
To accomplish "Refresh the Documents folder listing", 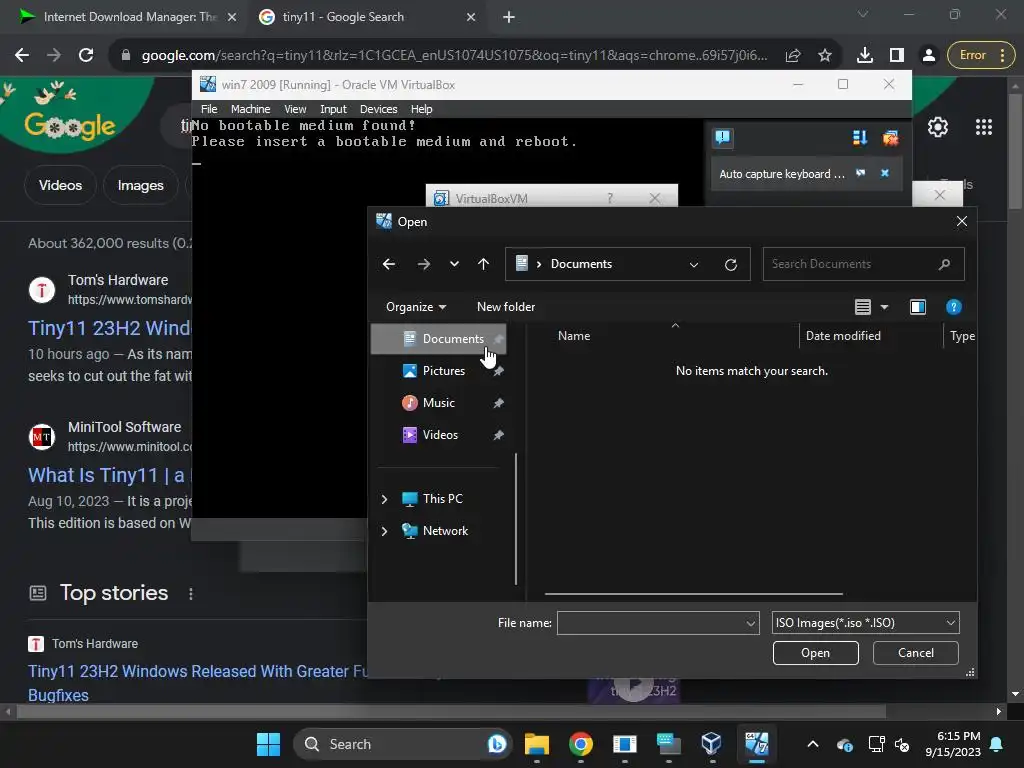I will click(731, 264).
